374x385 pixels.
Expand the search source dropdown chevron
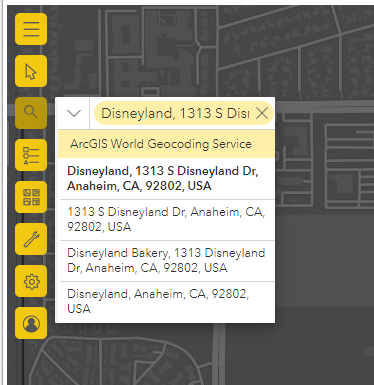coord(74,113)
